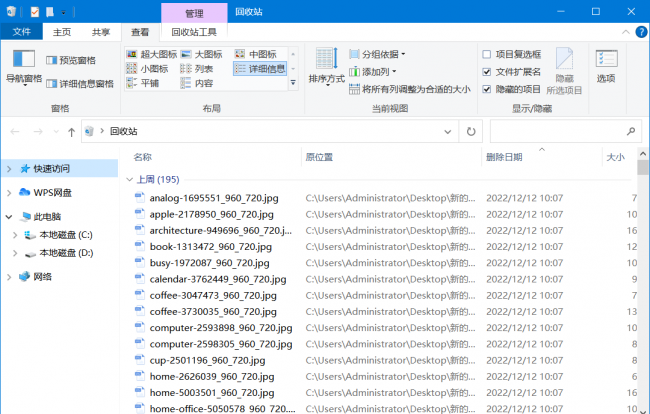Viewport: 650px width, 414px height.
Task: Open the address bar history dropdown
Action: coord(448,132)
